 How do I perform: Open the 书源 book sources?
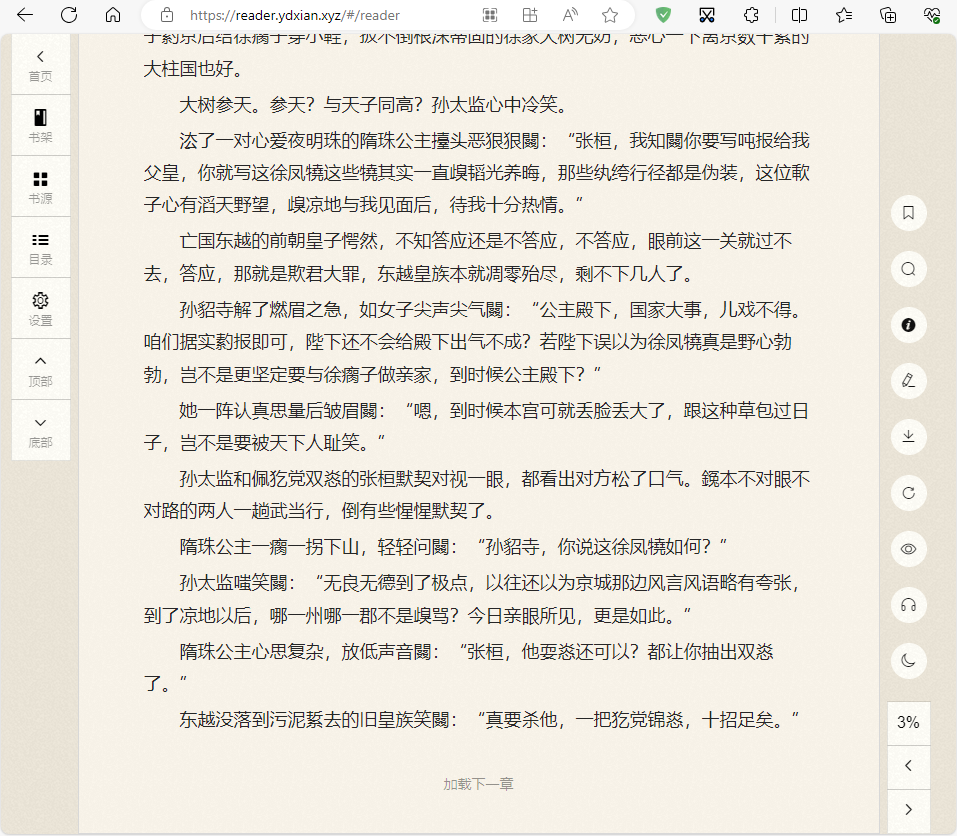click(x=41, y=187)
